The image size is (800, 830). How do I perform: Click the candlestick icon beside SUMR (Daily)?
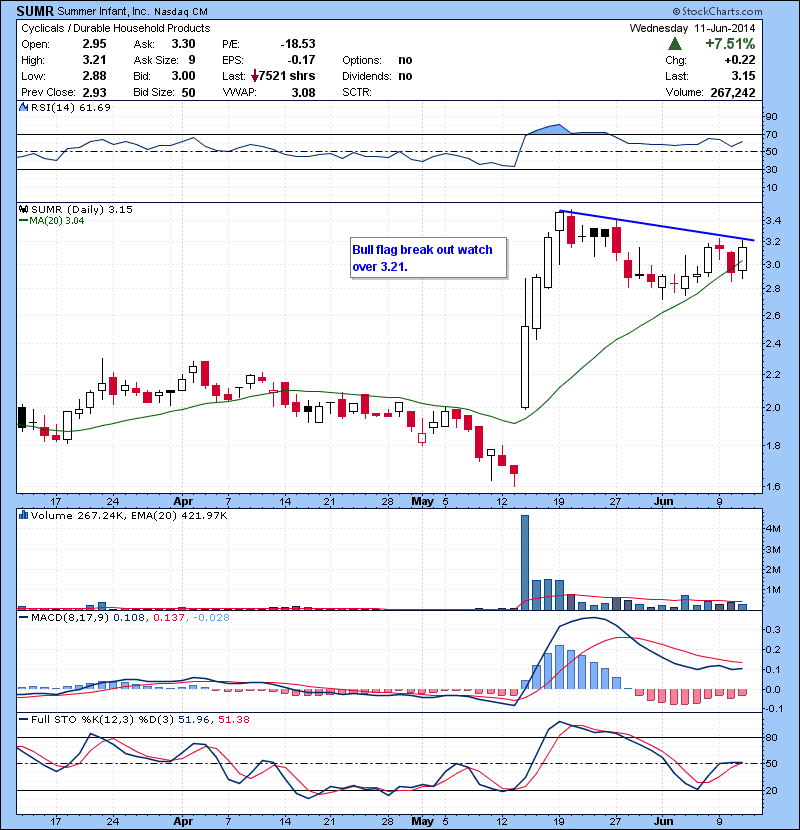coord(23,209)
